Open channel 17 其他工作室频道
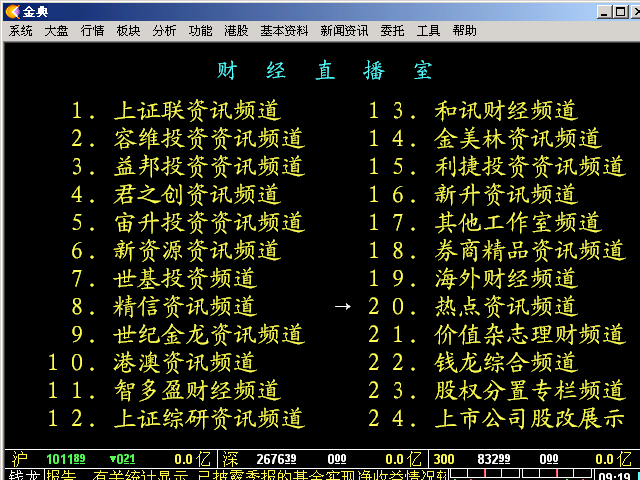This screenshot has height=480, width=640. (485, 222)
